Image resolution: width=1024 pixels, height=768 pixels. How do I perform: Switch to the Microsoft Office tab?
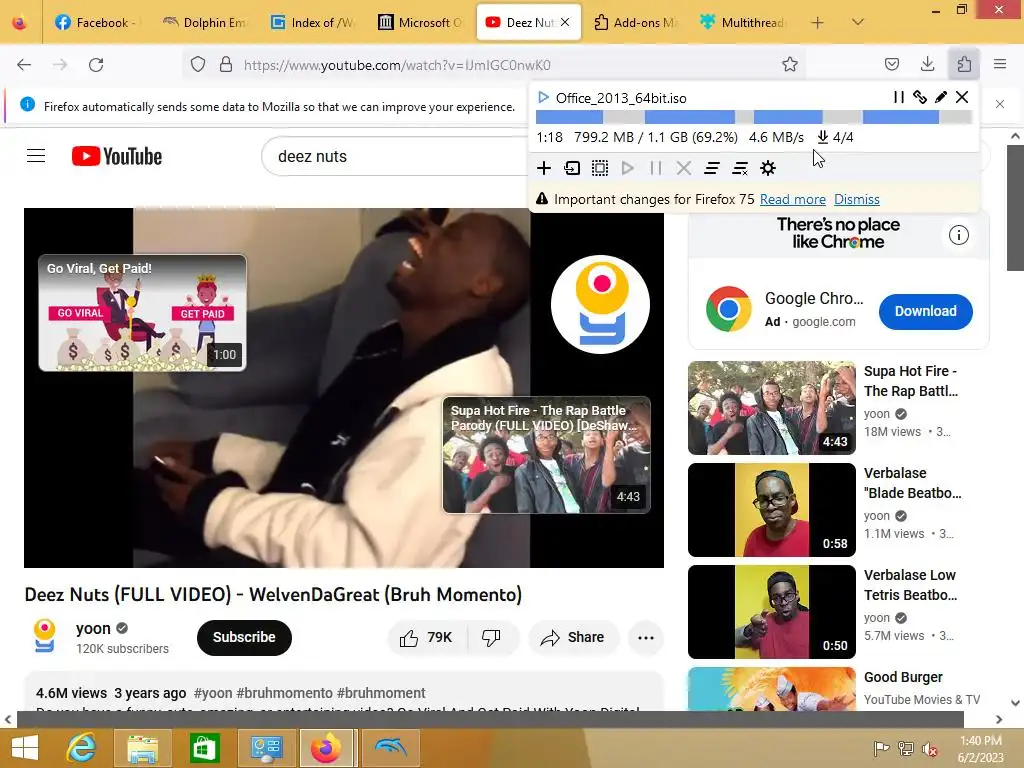(x=421, y=22)
